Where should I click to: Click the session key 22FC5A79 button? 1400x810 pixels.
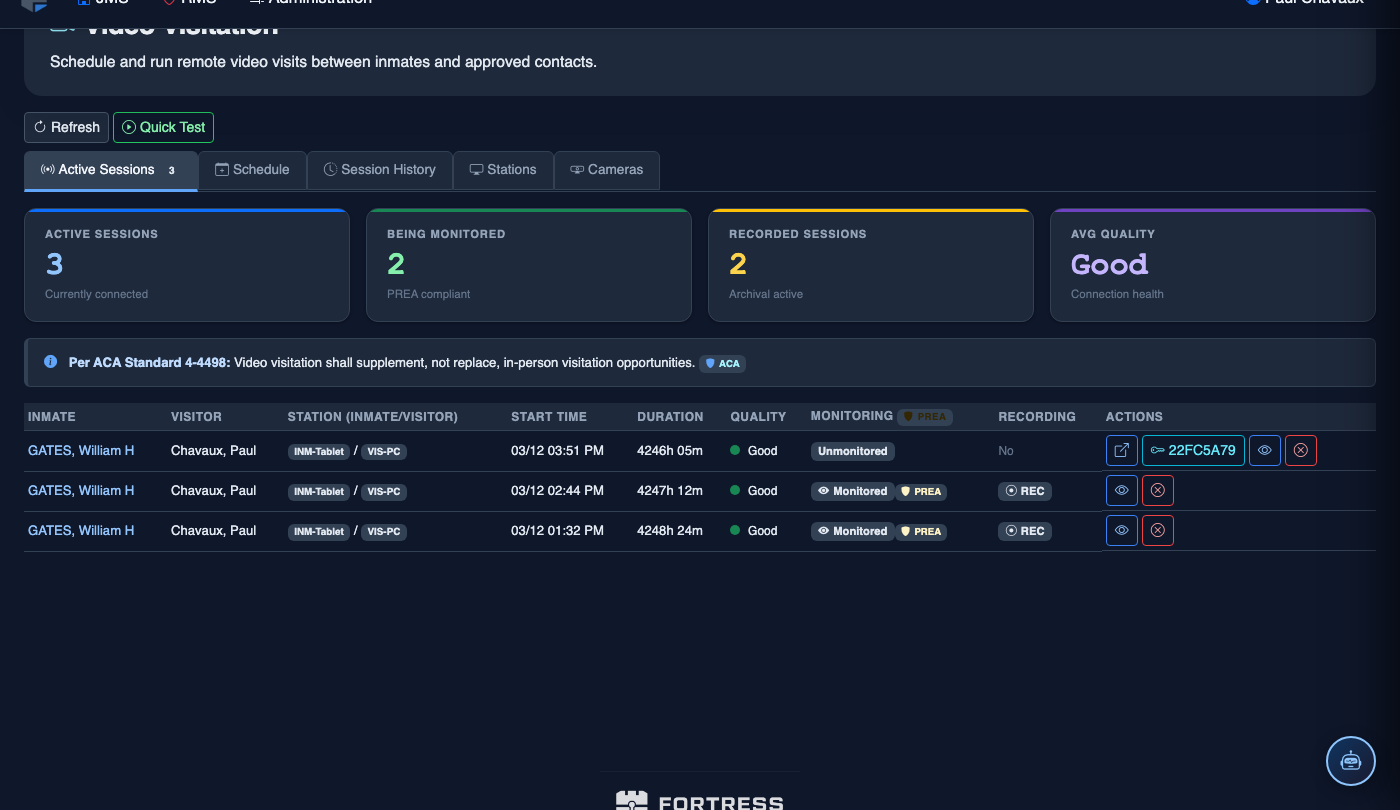tap(1194, 451)
